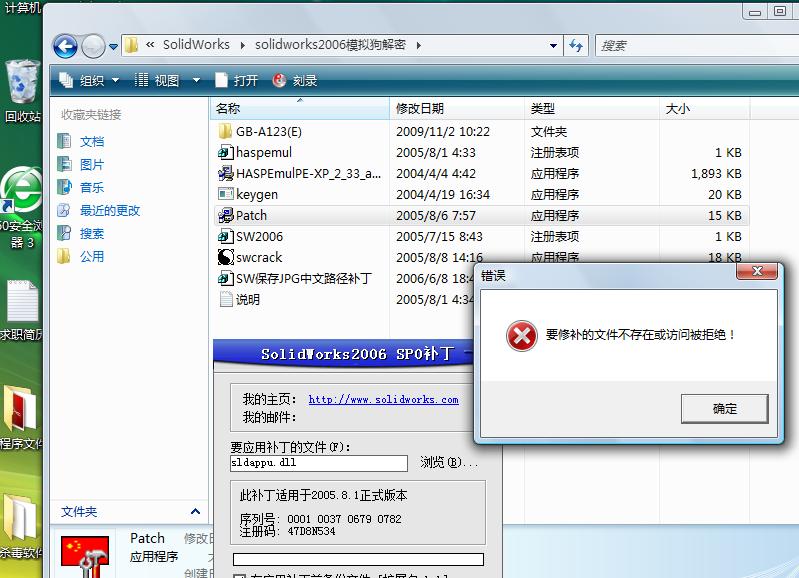Open the 最近的更改 favorite link
The width and height of the screenshot is (799, 578).
pos(110,210)
